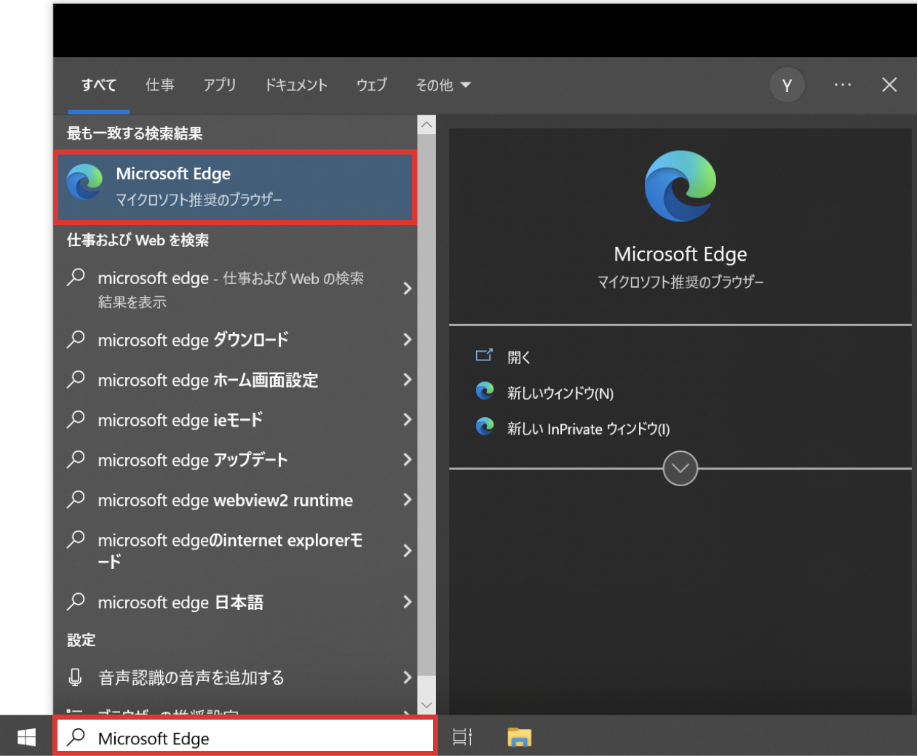Viewport: 918px width, 756px height.
Task: Click the microphone icon for 音声認識
Action: pos(75,678)
